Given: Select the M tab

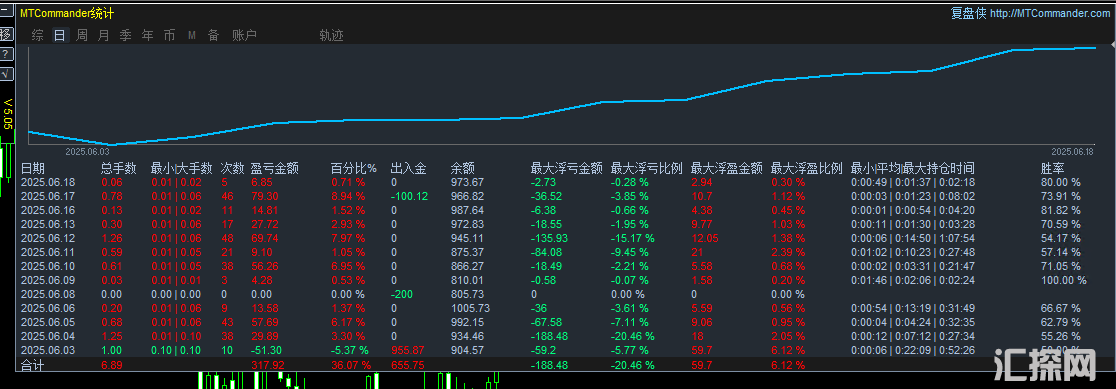Looking at the screenshot, I should (x=192, y=36).
